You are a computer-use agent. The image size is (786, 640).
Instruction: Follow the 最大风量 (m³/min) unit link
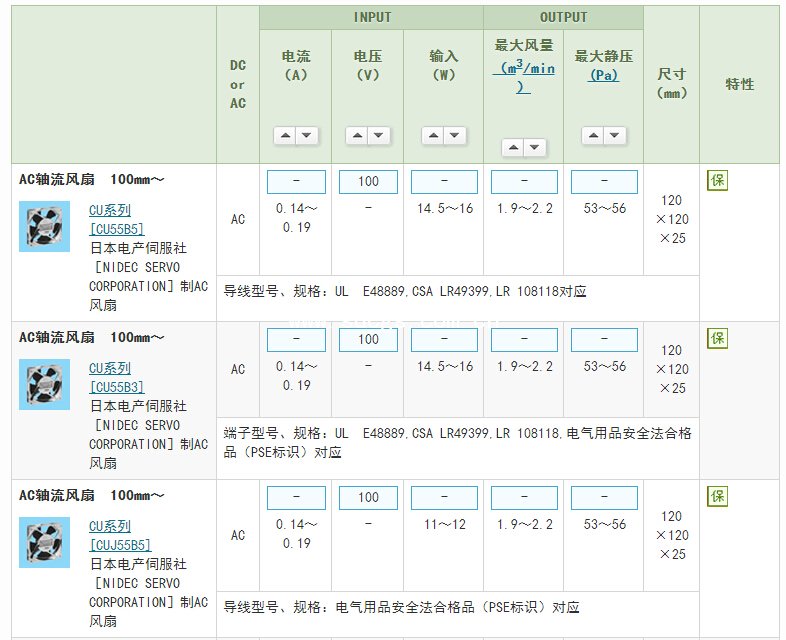[x=524, y=77]
